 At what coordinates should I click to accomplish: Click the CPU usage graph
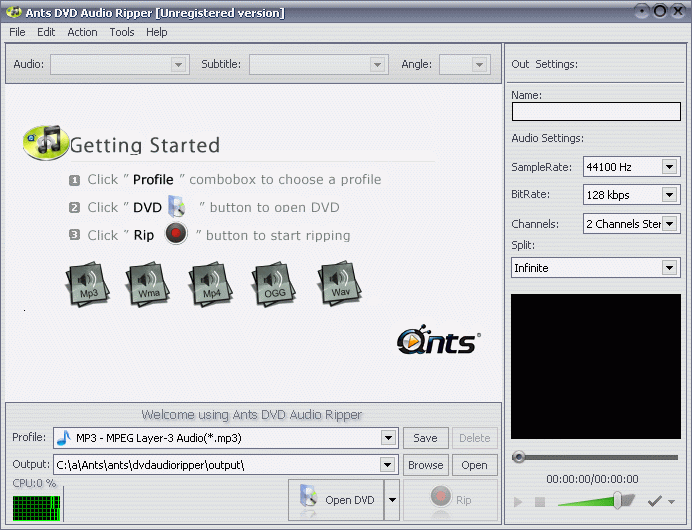(37, 508)
